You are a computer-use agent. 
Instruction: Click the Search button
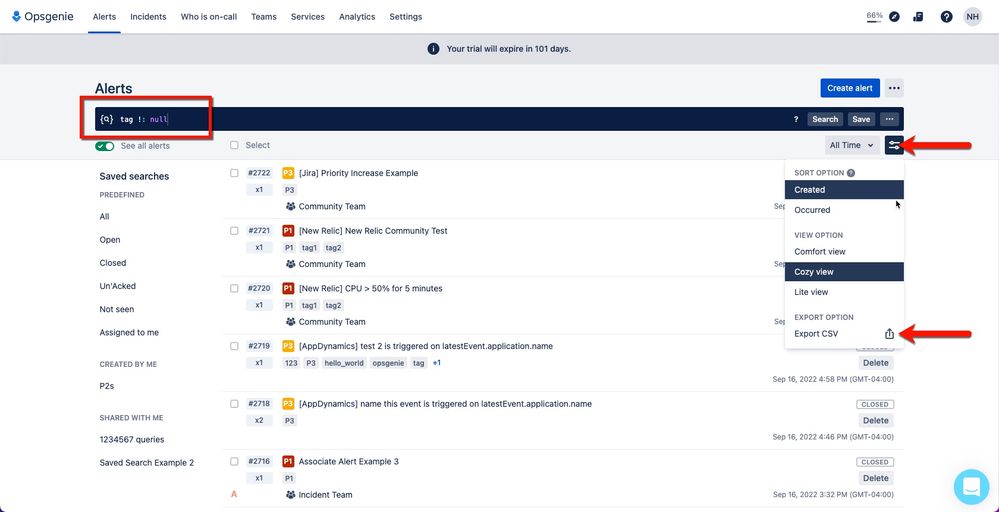[825, 119]
